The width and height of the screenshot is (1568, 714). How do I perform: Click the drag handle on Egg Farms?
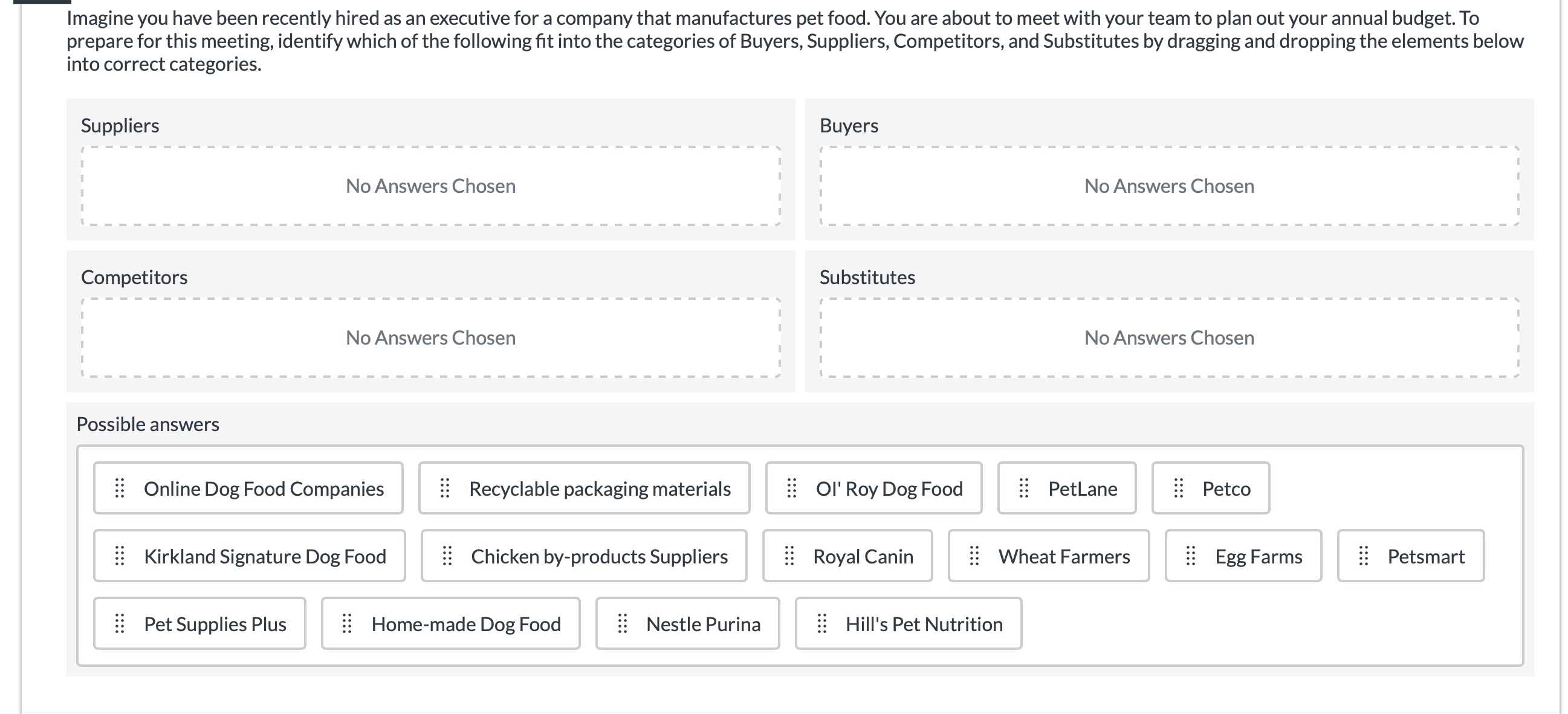[1191, 556]
